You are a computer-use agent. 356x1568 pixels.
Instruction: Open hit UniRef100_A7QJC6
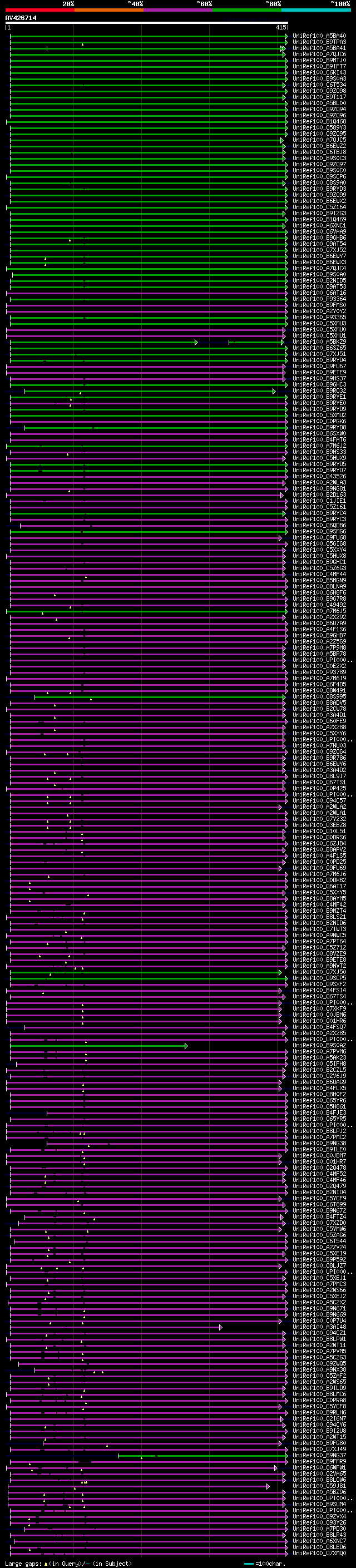coord(319,54)
